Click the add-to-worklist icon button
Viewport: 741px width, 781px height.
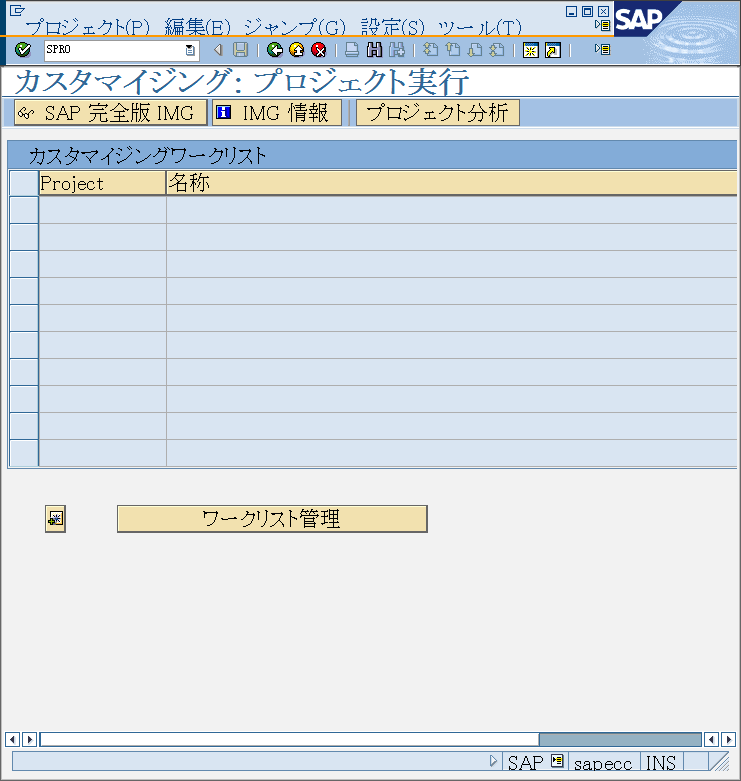pyautogui.click(x=55, y=519)
